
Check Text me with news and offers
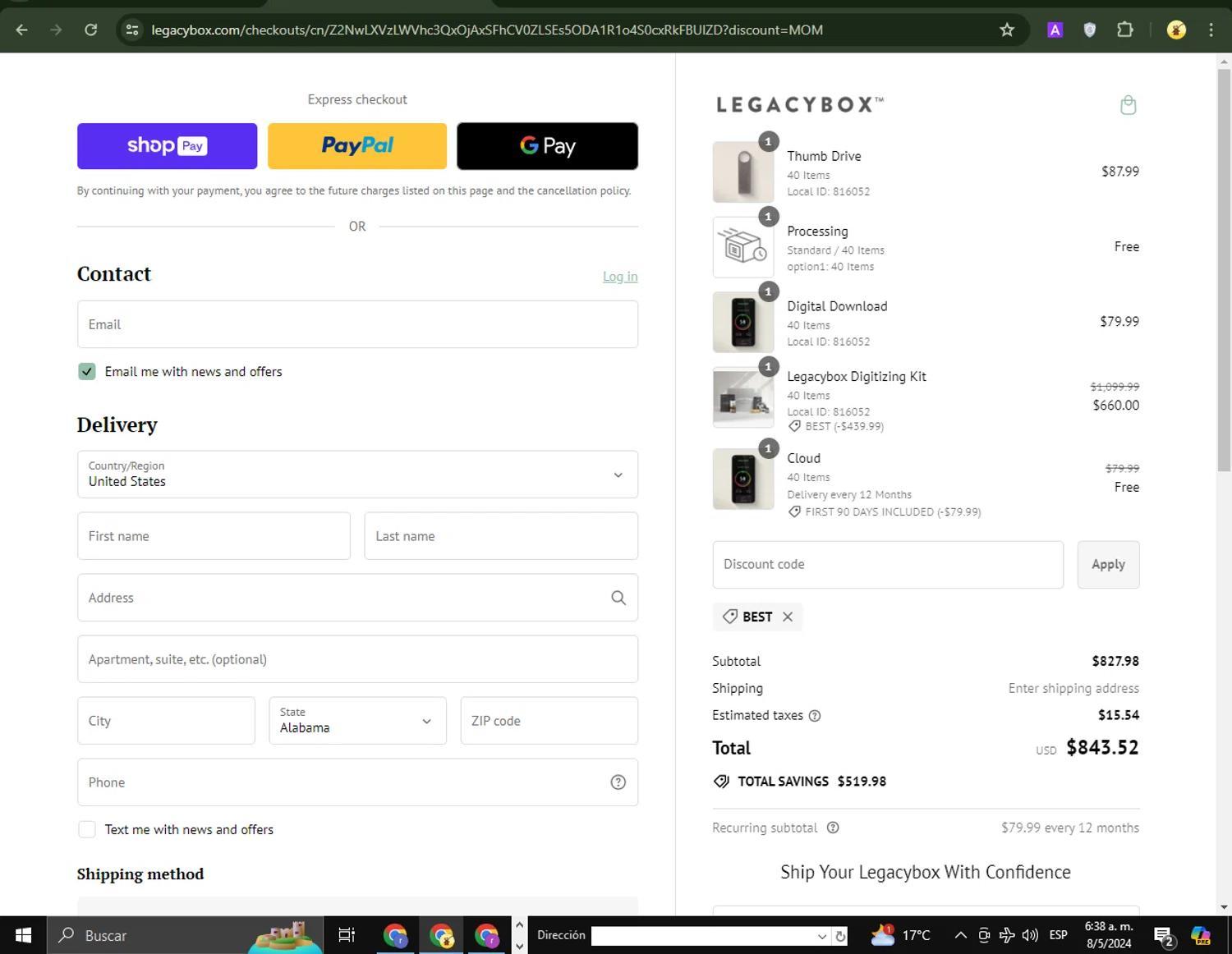coord(87,830)
